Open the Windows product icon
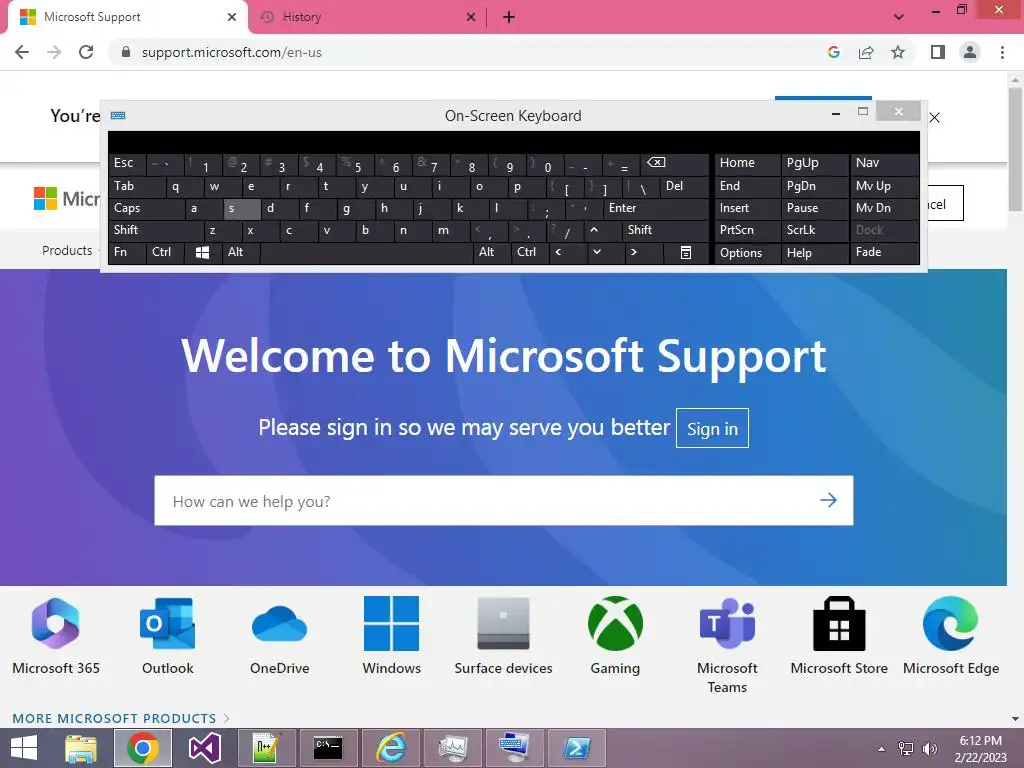The height and width of the screenshot is (768, 1024). tap(391, 624)
